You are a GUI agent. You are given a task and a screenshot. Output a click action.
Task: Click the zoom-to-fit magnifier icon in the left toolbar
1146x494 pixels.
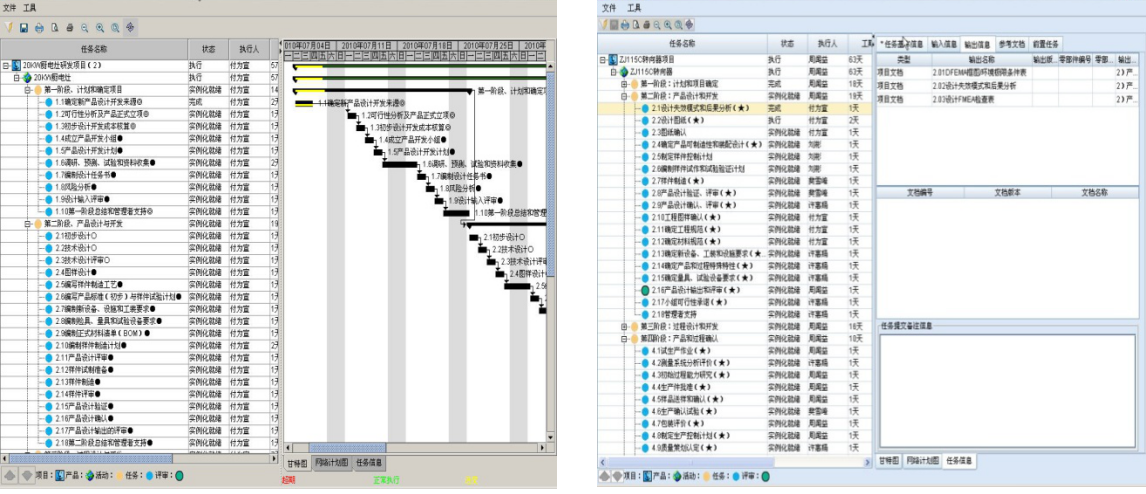click(115, 28)
